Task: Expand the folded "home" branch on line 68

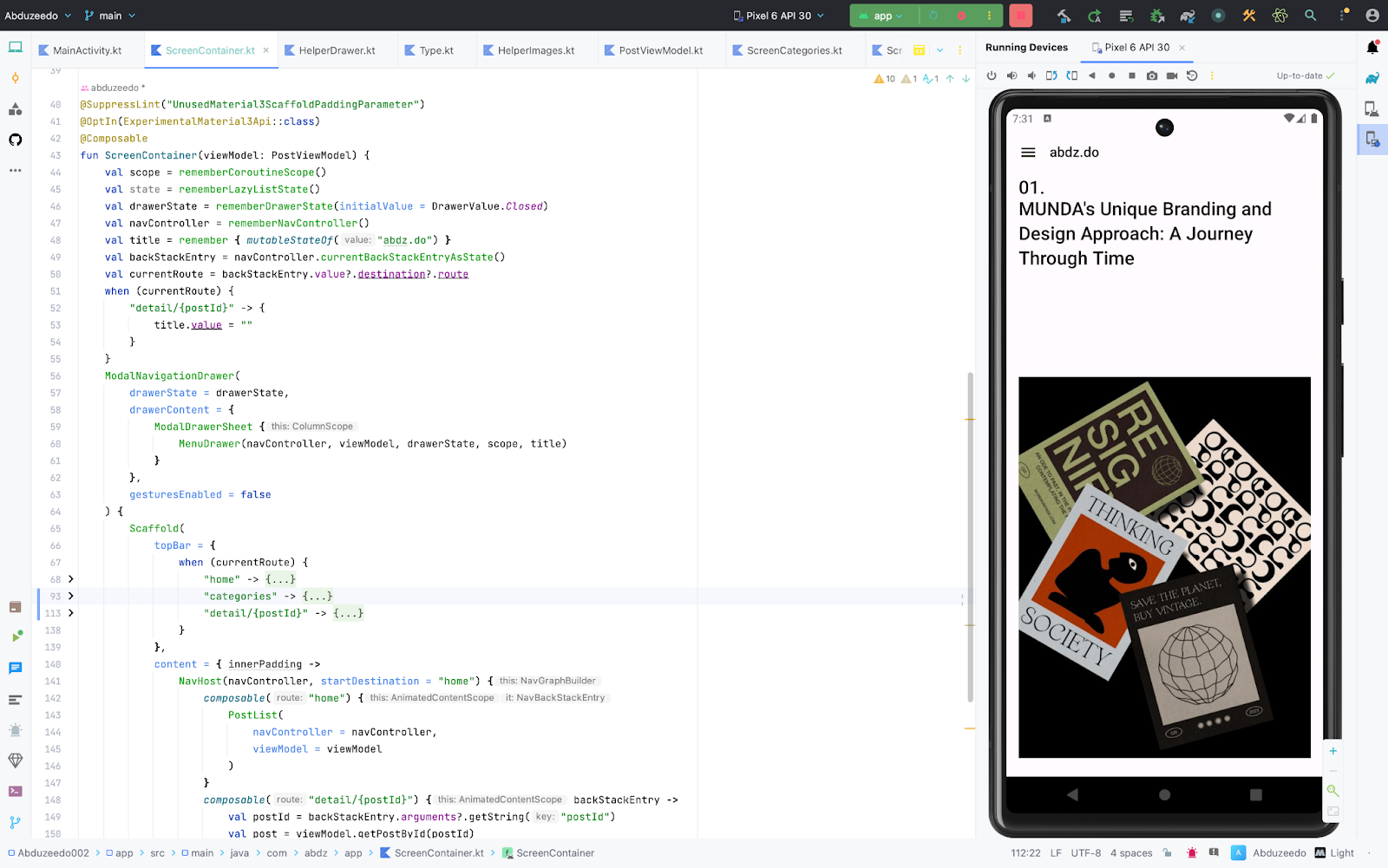Action: point(71,579)
